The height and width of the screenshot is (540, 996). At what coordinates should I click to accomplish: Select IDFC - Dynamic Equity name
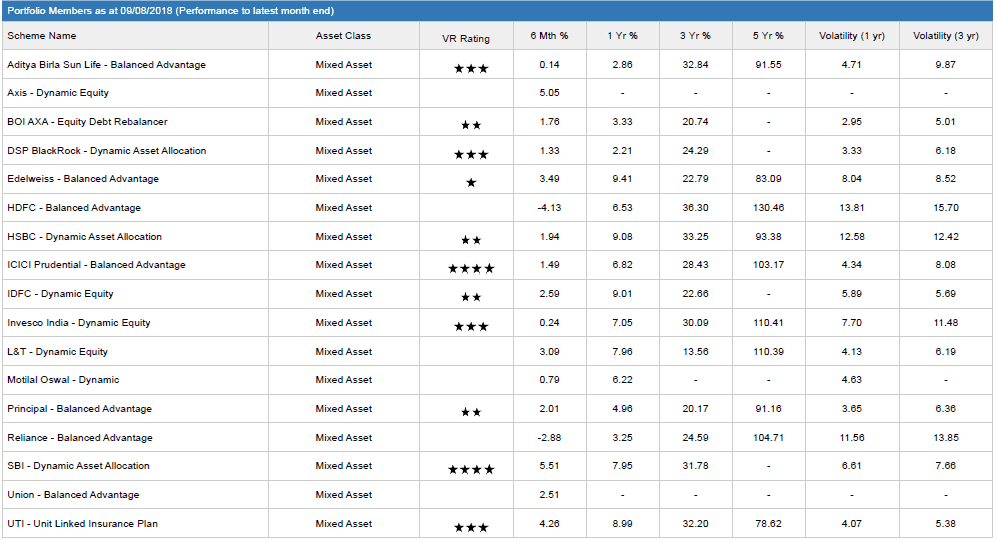point(60,294)
